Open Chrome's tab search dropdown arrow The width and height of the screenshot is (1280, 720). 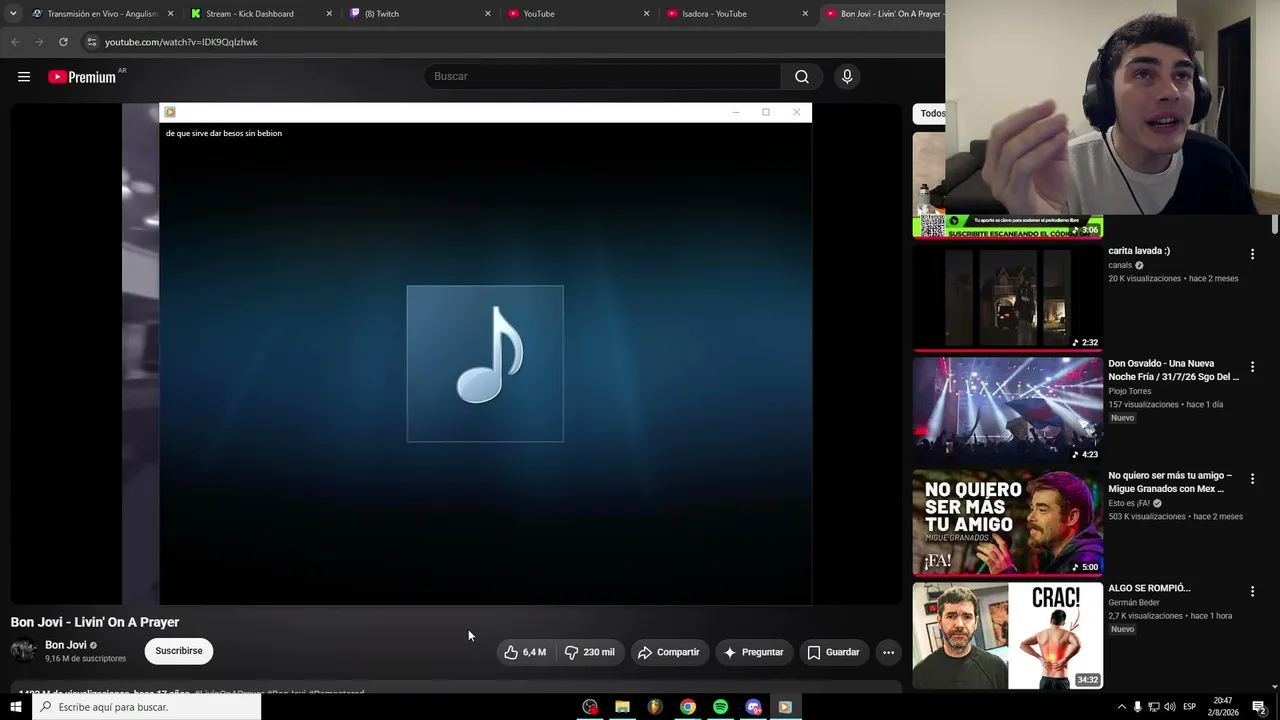pyautogui.click(x=13, y=14)
